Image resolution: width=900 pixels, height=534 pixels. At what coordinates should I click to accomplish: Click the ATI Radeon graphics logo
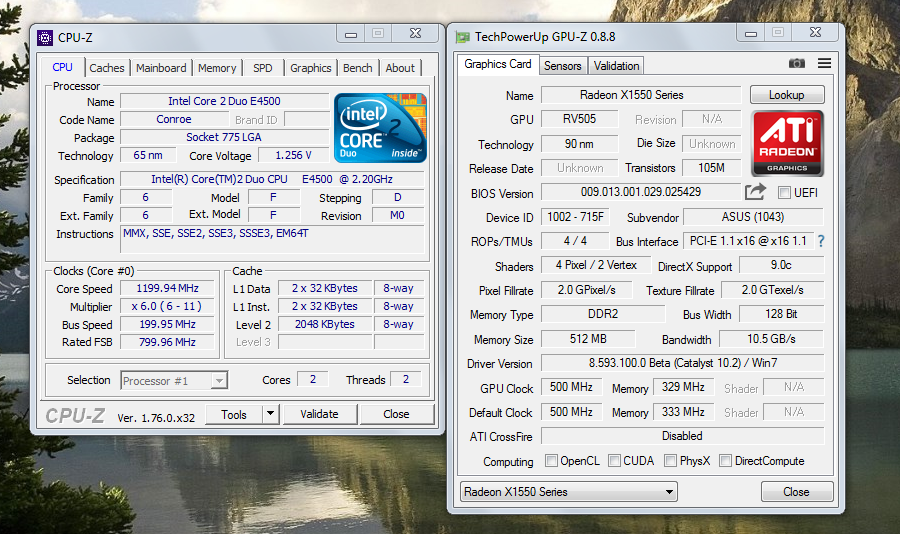(787, 144)
